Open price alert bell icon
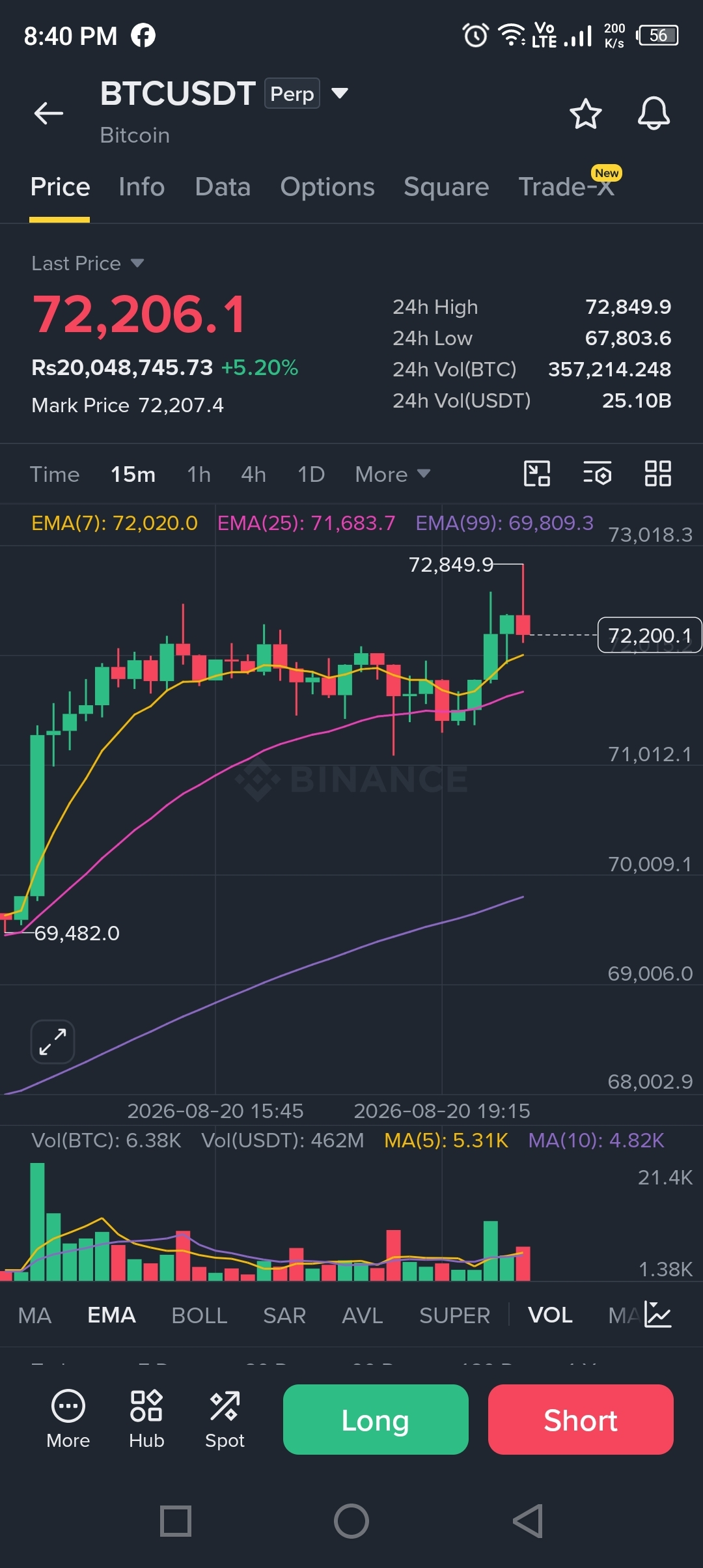703x1568 pixels. click(654, 114)
